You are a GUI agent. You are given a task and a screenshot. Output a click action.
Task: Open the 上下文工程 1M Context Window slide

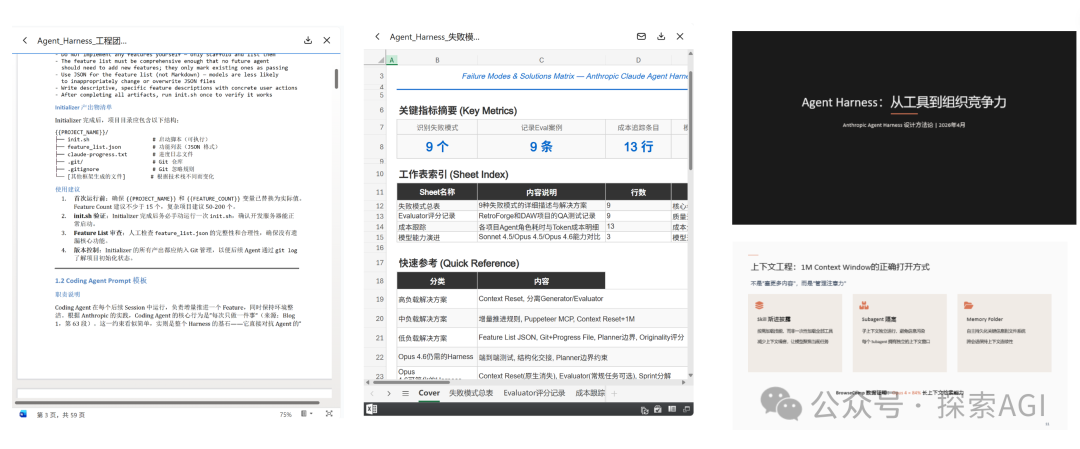coord(900,335)
